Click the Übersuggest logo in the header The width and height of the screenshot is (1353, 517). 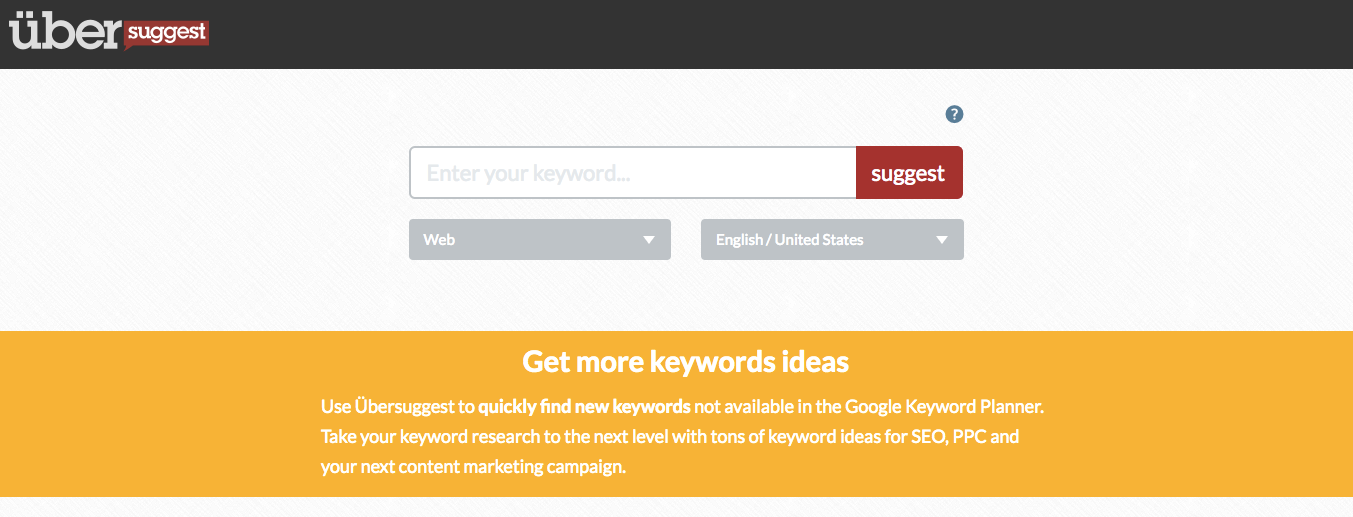pyautogui.click(x=109, y=32)
